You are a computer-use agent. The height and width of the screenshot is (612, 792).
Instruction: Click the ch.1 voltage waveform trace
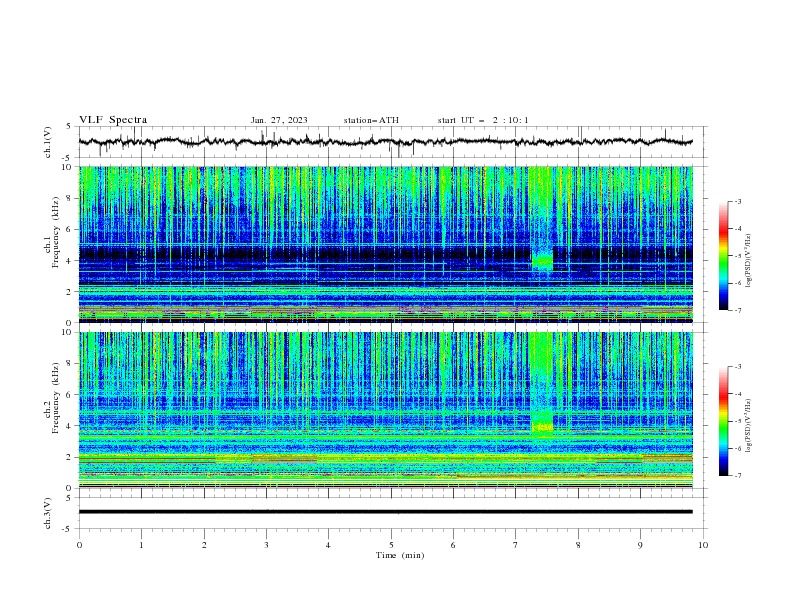pos(385,142)
